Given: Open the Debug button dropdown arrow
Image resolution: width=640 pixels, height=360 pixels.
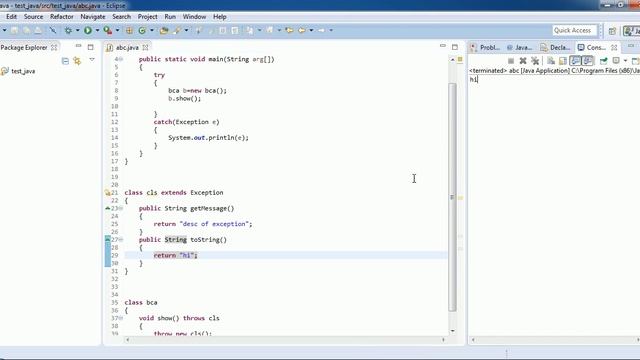Looking at the screenshot, I should (78, 30).
